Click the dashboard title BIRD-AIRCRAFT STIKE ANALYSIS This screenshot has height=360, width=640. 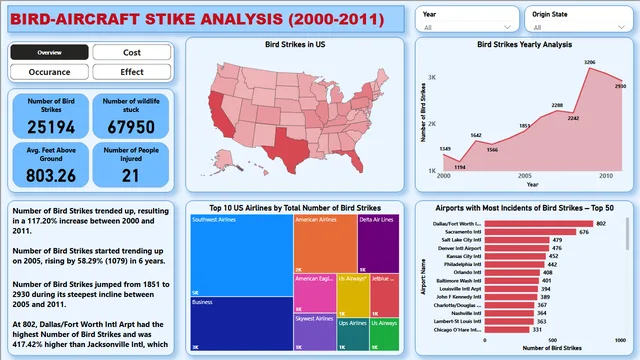coord(197,19)
